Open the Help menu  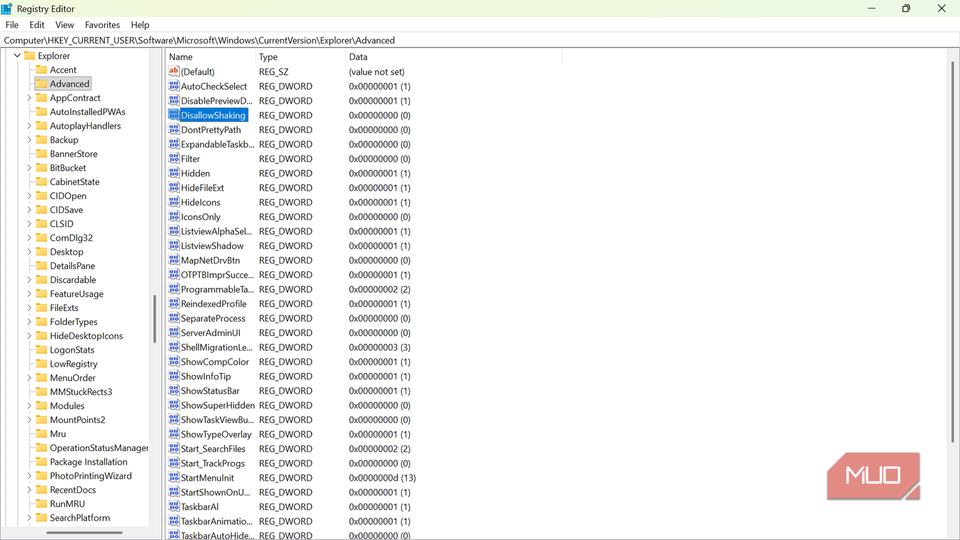tap(140, 25)
